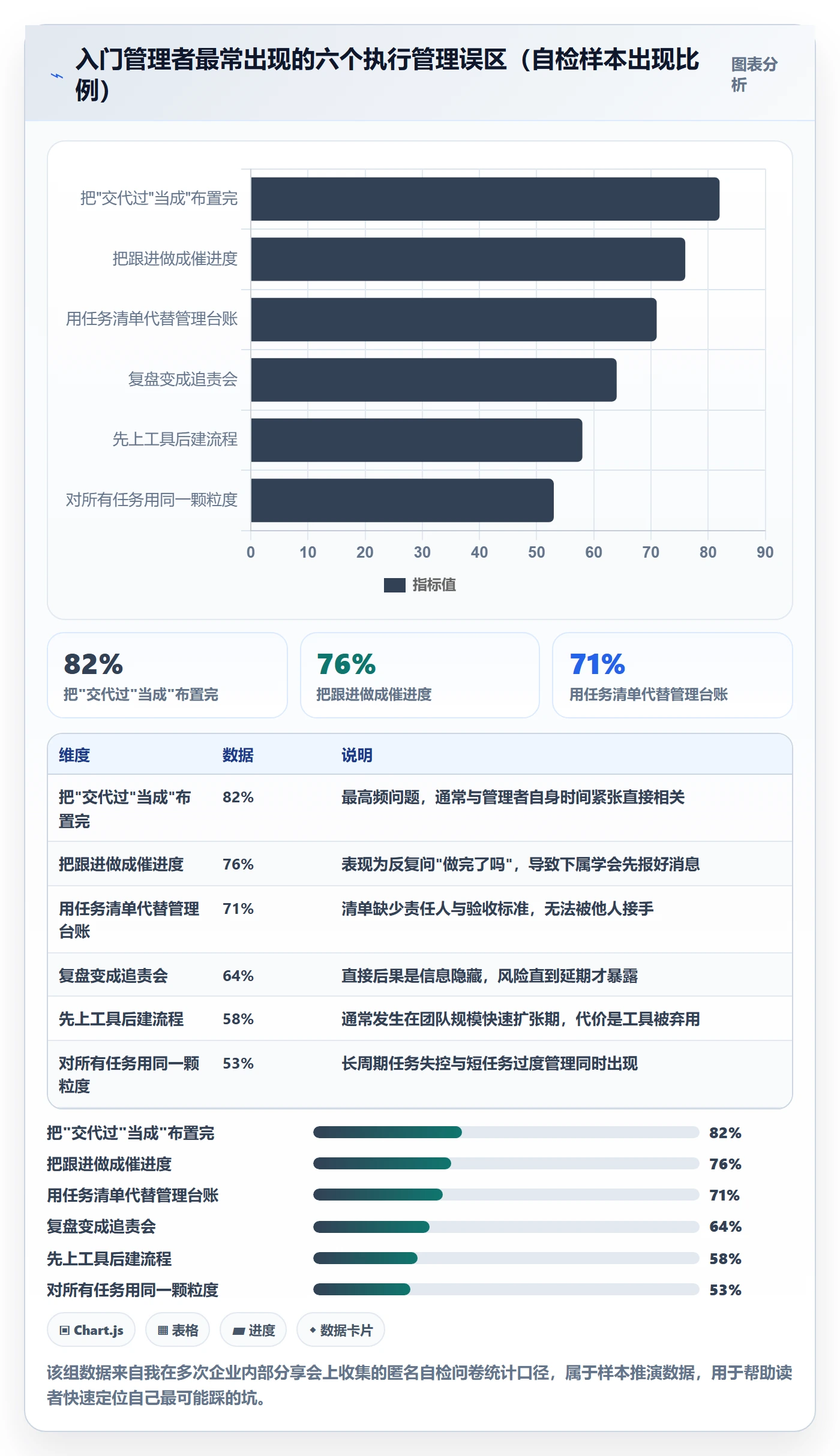Click the chart bar for 把跟进做成催进度
This screenshot has width=840, height=1456.
tap(468, 259)
